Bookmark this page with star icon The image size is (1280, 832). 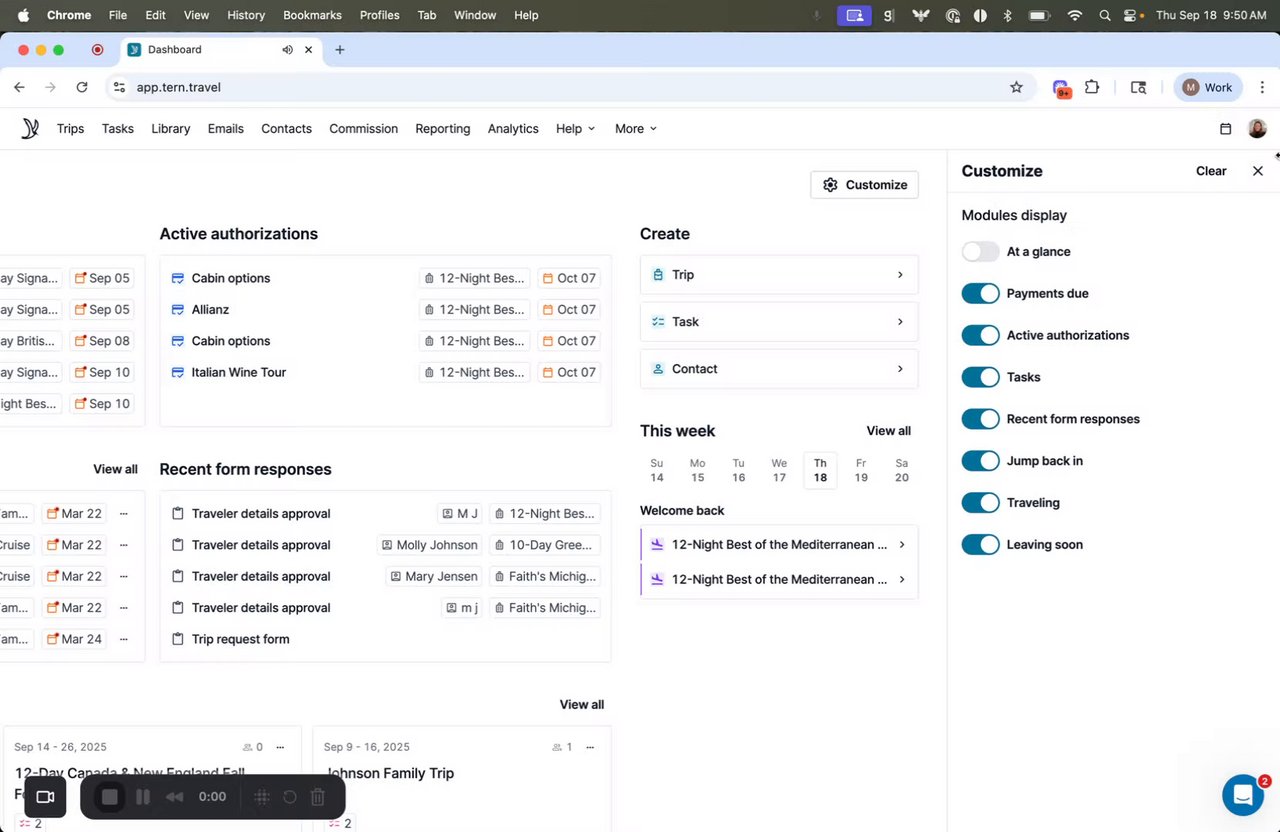click(1016, 87)
